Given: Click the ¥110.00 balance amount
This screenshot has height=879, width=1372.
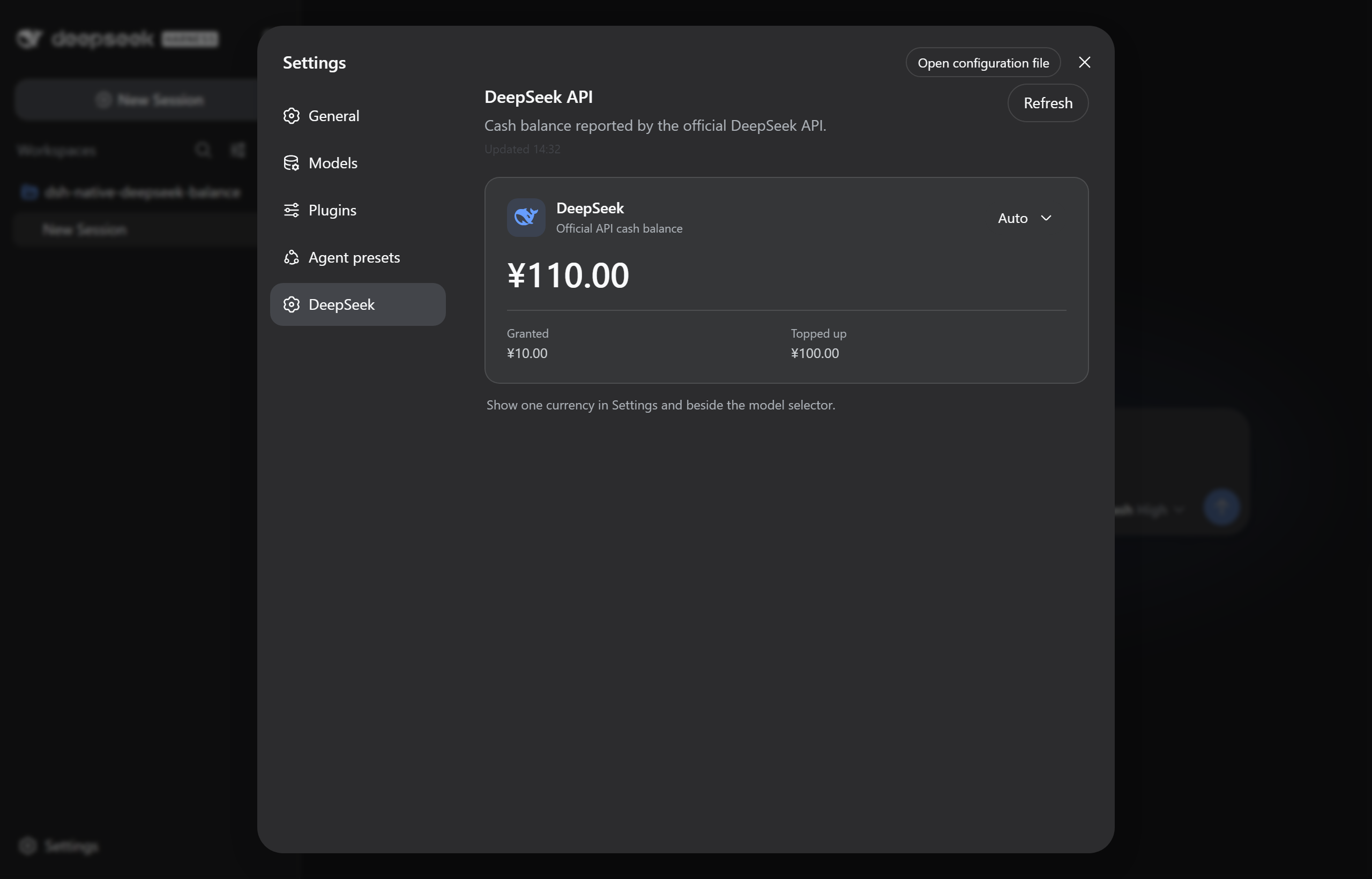Looking at the screenshot, I should coord(568,275).
